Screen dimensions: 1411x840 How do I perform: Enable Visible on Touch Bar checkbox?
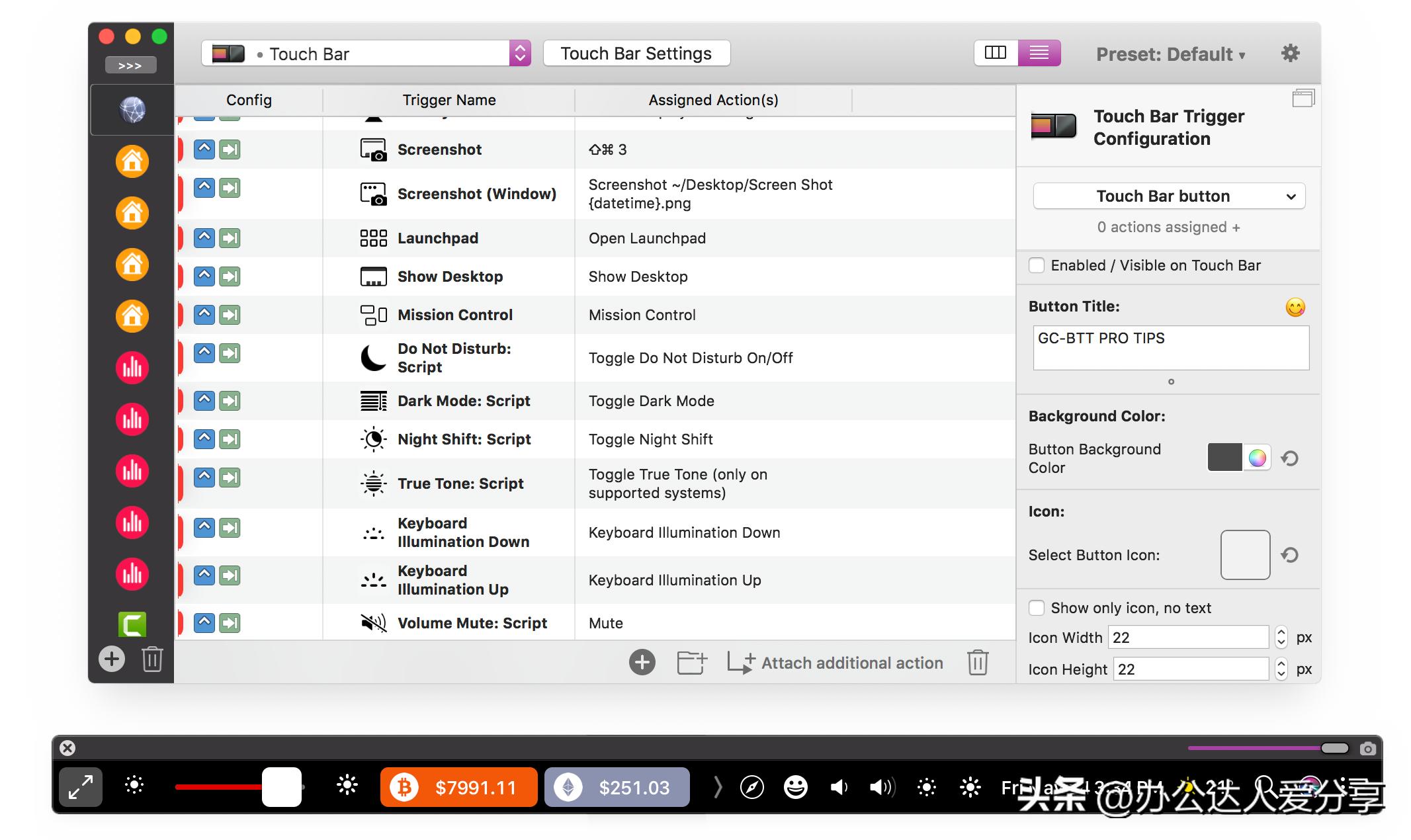pyautogui.click(x=1037, y=265)
